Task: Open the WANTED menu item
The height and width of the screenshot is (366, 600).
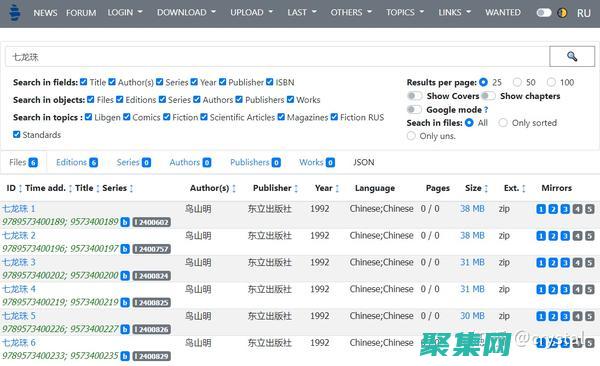Action: point(503,13)
